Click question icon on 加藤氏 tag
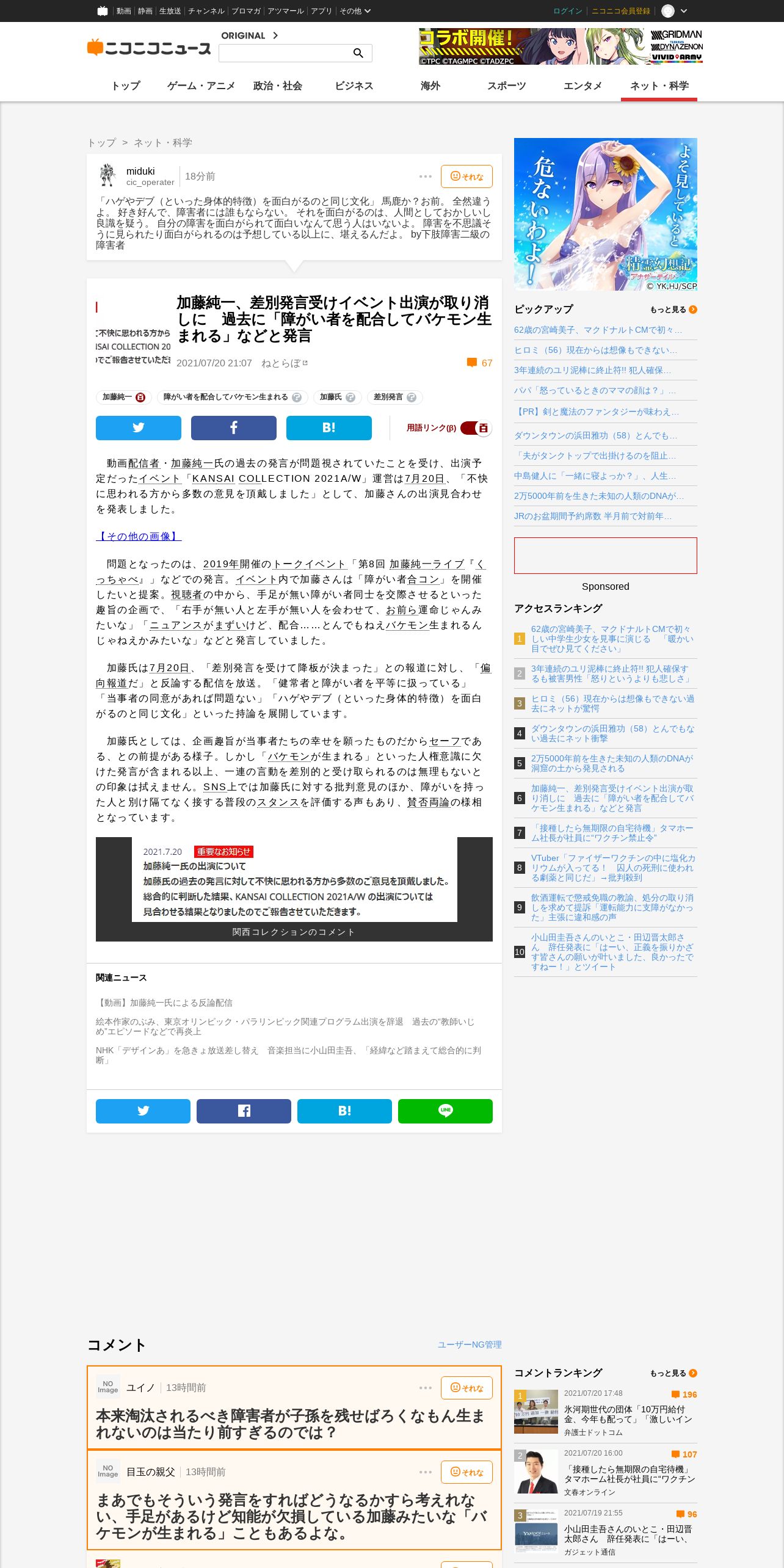 point(350,397)
